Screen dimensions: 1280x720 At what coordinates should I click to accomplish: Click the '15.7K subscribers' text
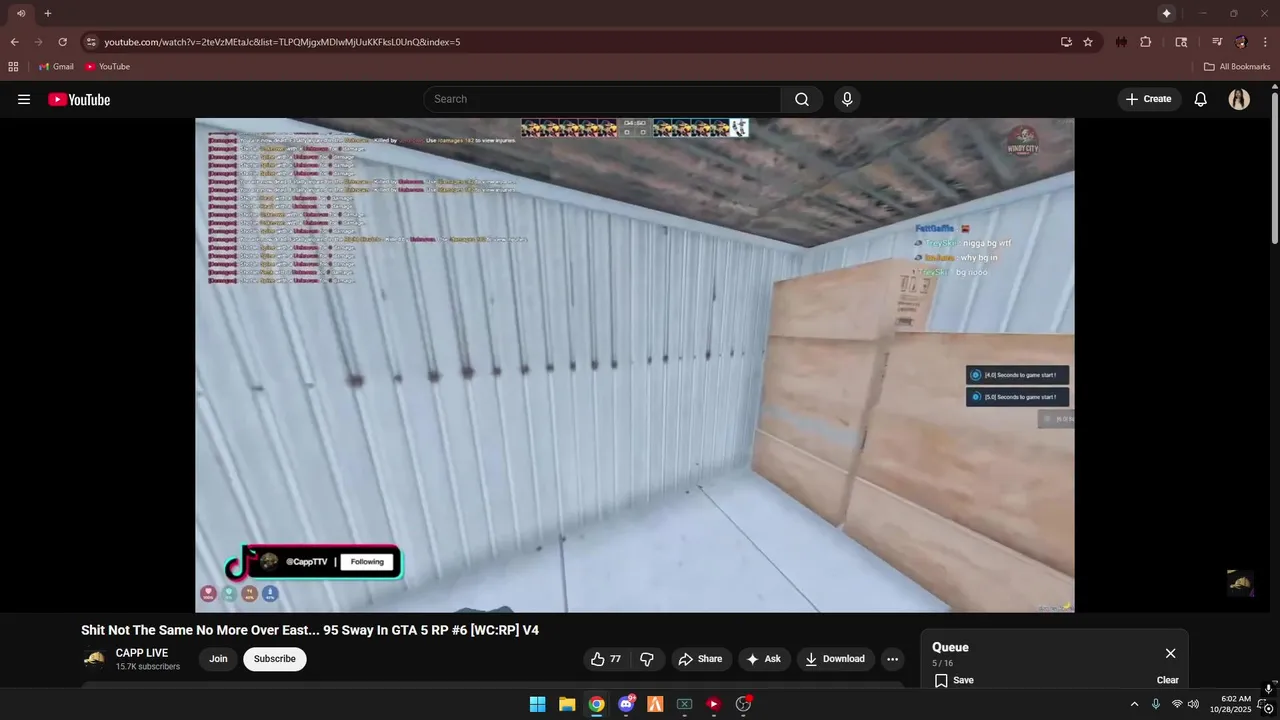tap(148, 667)
